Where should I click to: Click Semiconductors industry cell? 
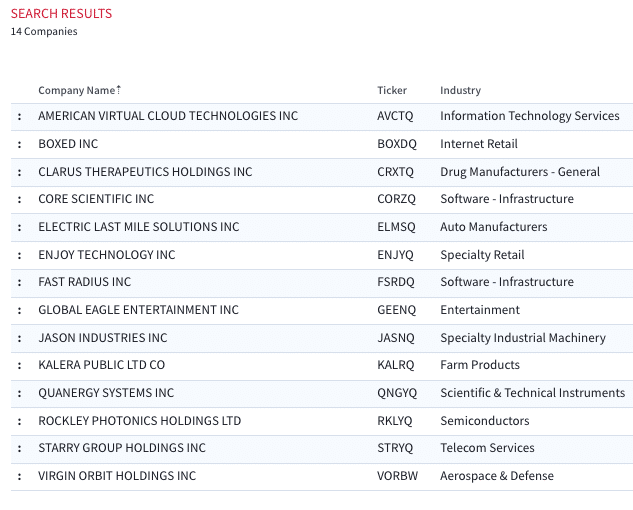[x=485, y=421]
